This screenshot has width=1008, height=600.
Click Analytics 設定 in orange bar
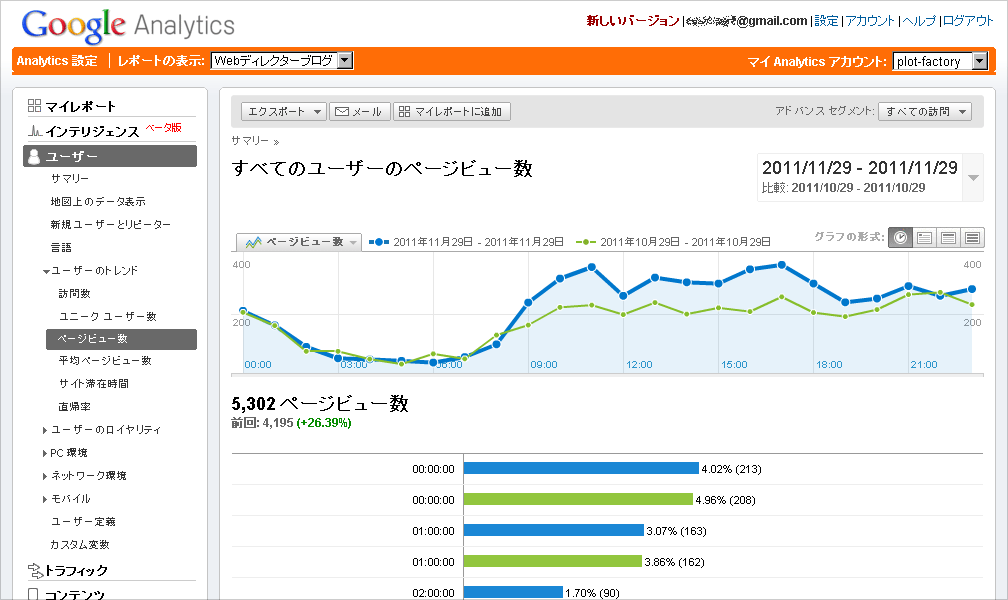[57, 61]
